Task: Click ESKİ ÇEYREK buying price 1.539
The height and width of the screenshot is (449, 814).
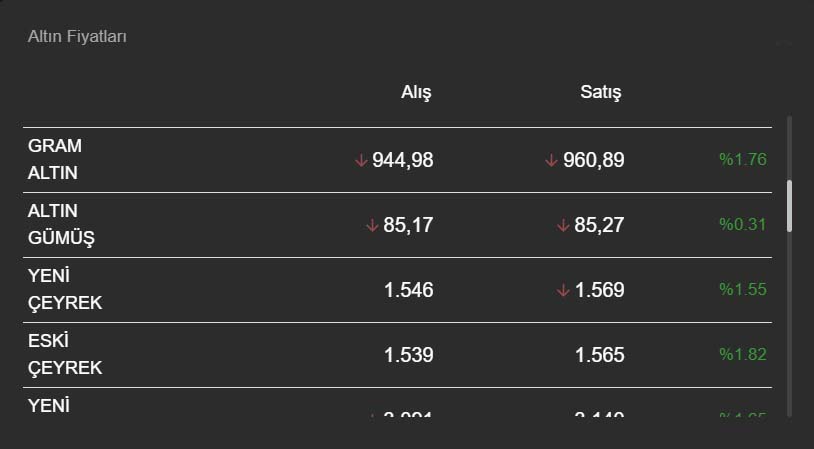Action: tap(408, 355)
